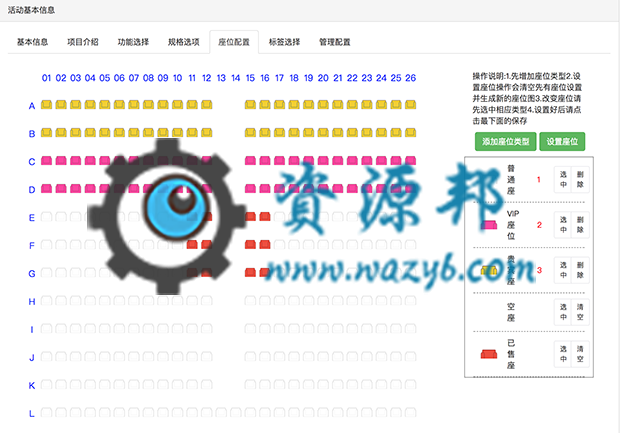Select empty seat in row H column 26
This screenshot has width=620, height=433.
coord(410,301)
